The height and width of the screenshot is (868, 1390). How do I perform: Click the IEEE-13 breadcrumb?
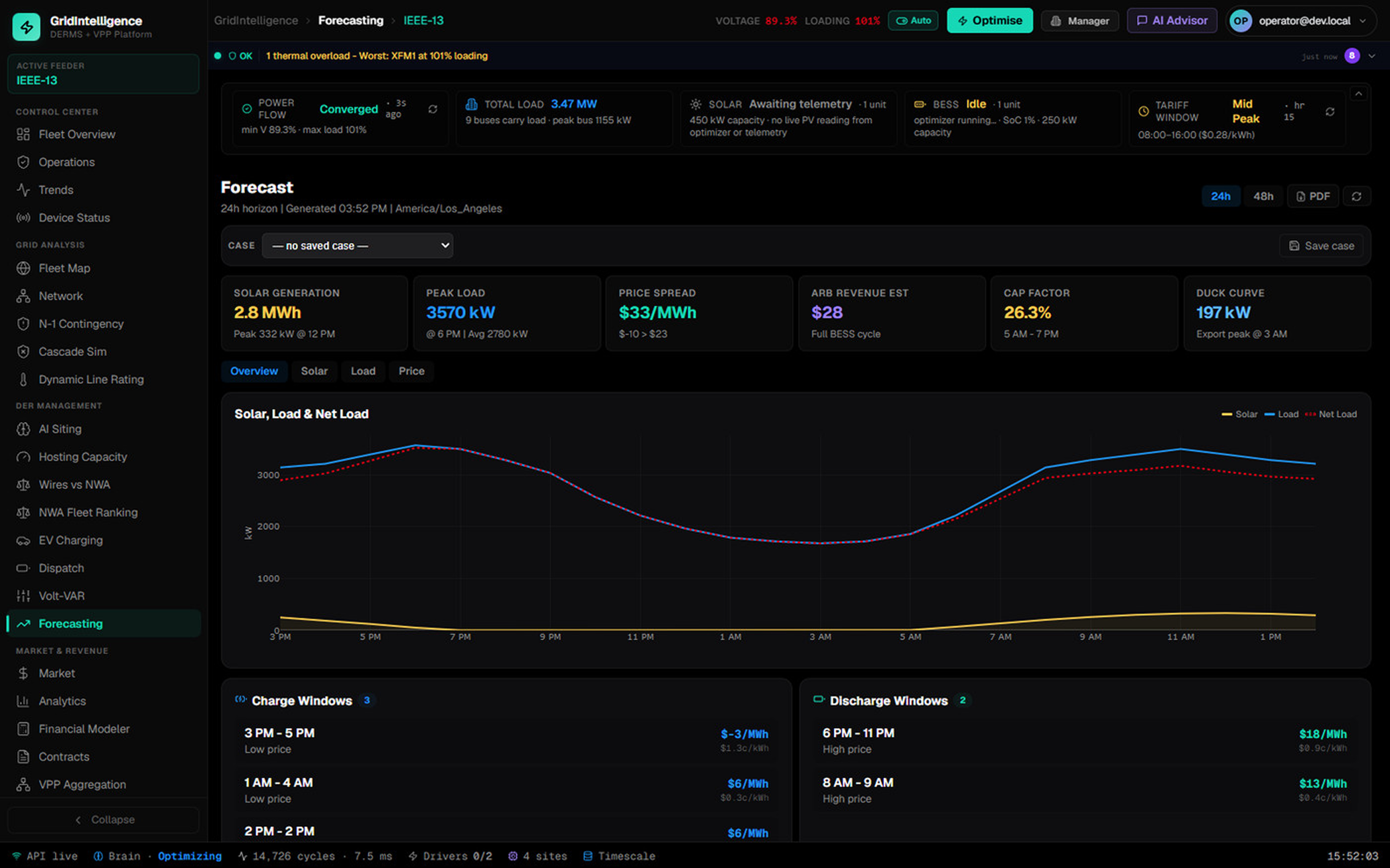(x=423, y=20)
